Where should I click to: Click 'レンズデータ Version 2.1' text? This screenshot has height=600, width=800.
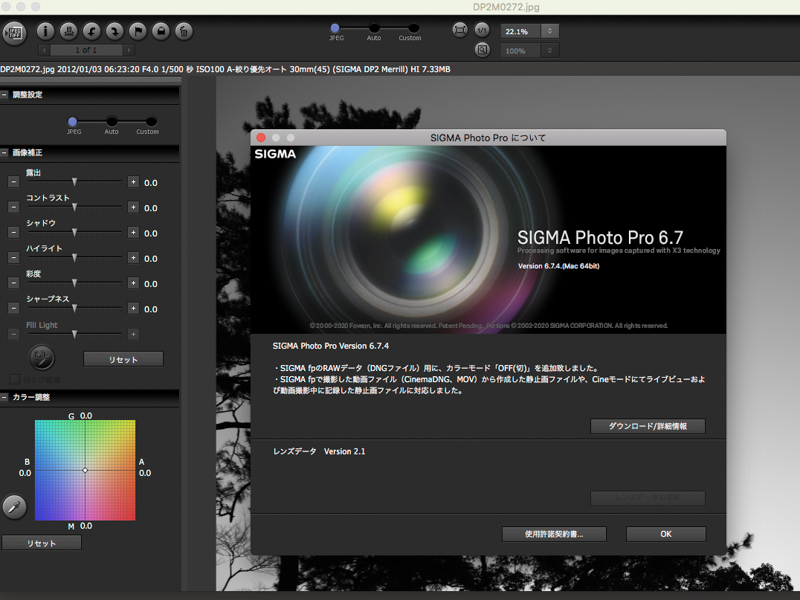(x=319, y=452)
